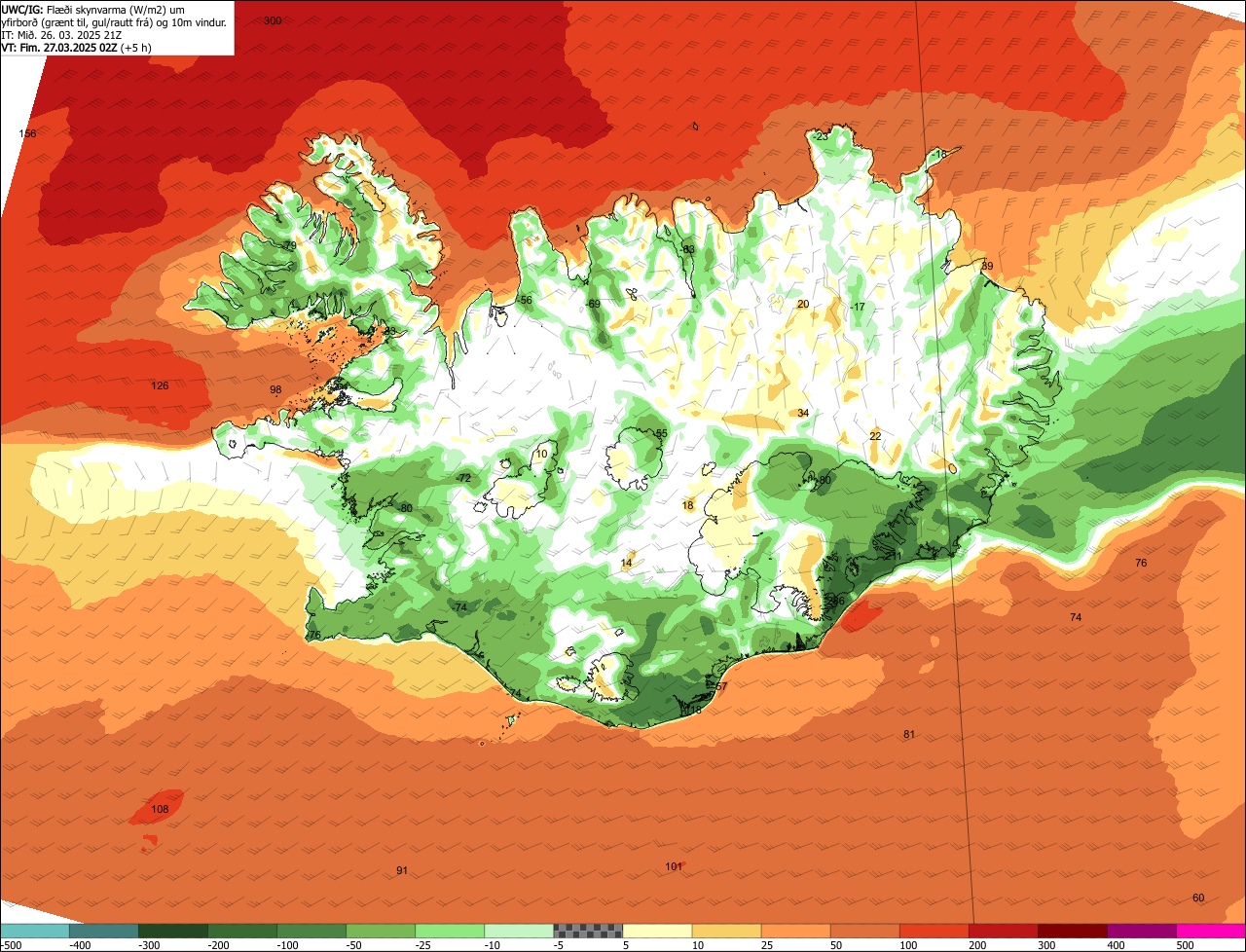
Task: Click the '-100' legend scale label
Action: click(289, 944)
